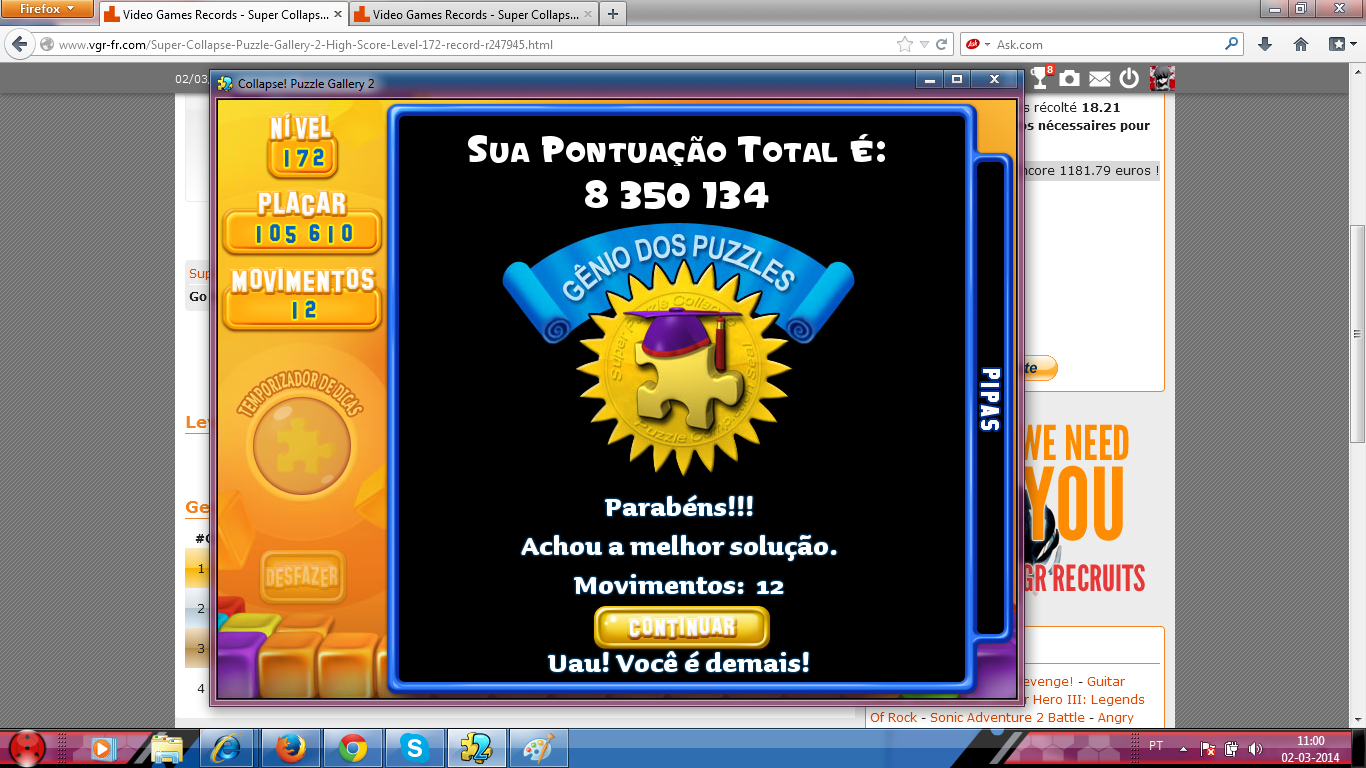1366x768 pixels.
Task: Expand the Ask search engine dropdown
Action: (x=988, y=44)
